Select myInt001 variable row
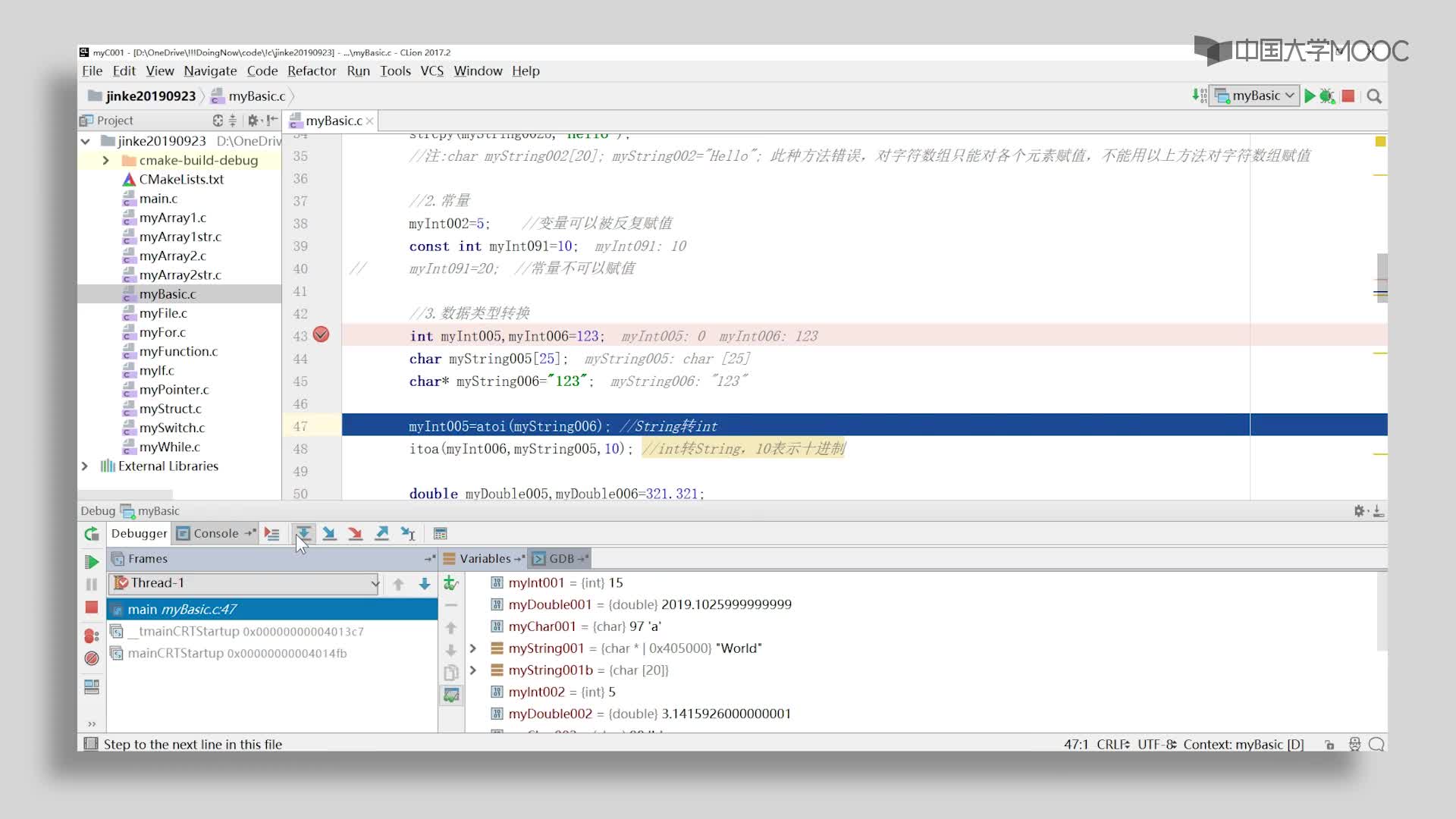1456x819 pixels. click(x=922, y=583)
